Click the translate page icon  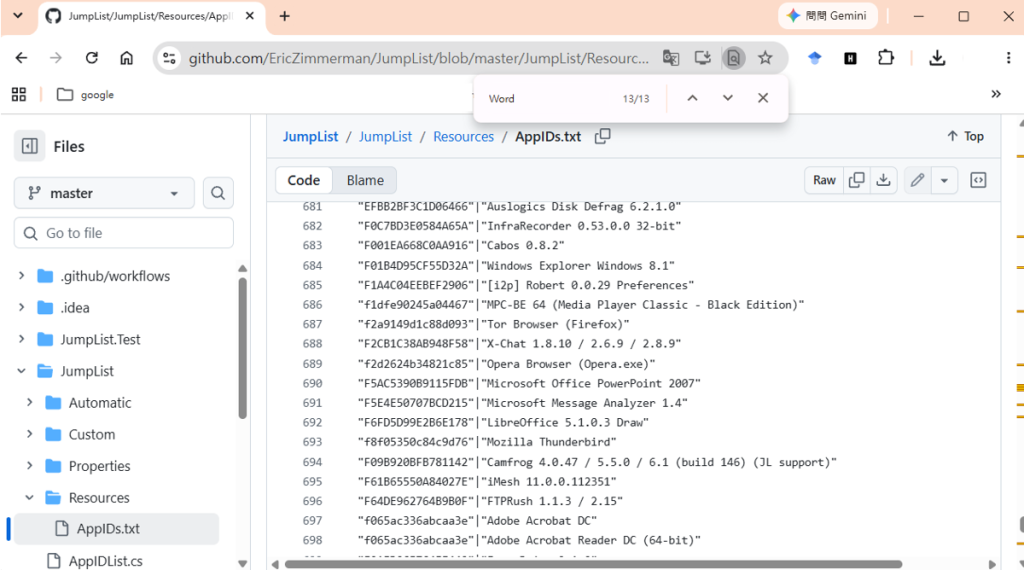671,58
